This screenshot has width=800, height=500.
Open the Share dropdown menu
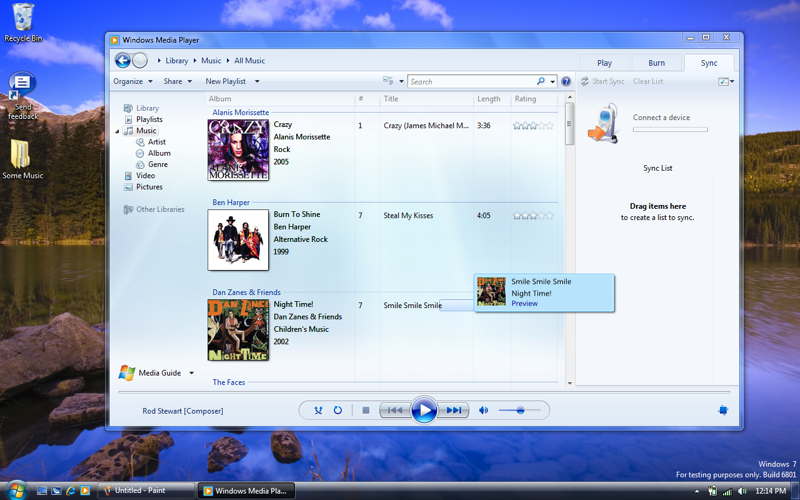click(x=178, y=81)
